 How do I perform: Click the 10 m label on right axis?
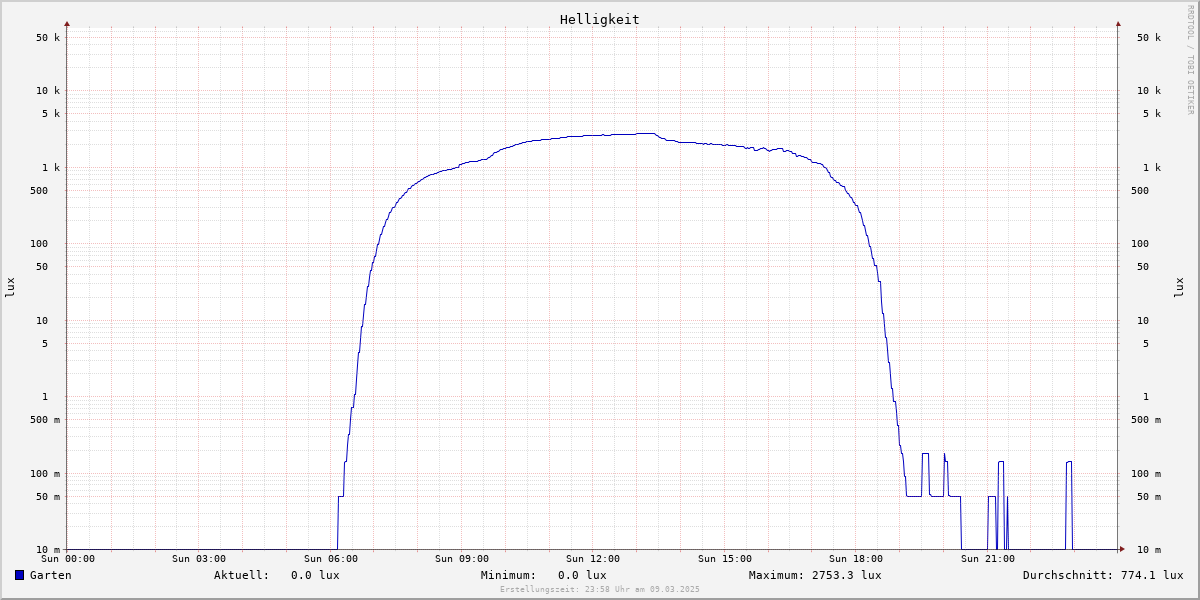[x=1149, y=550]
